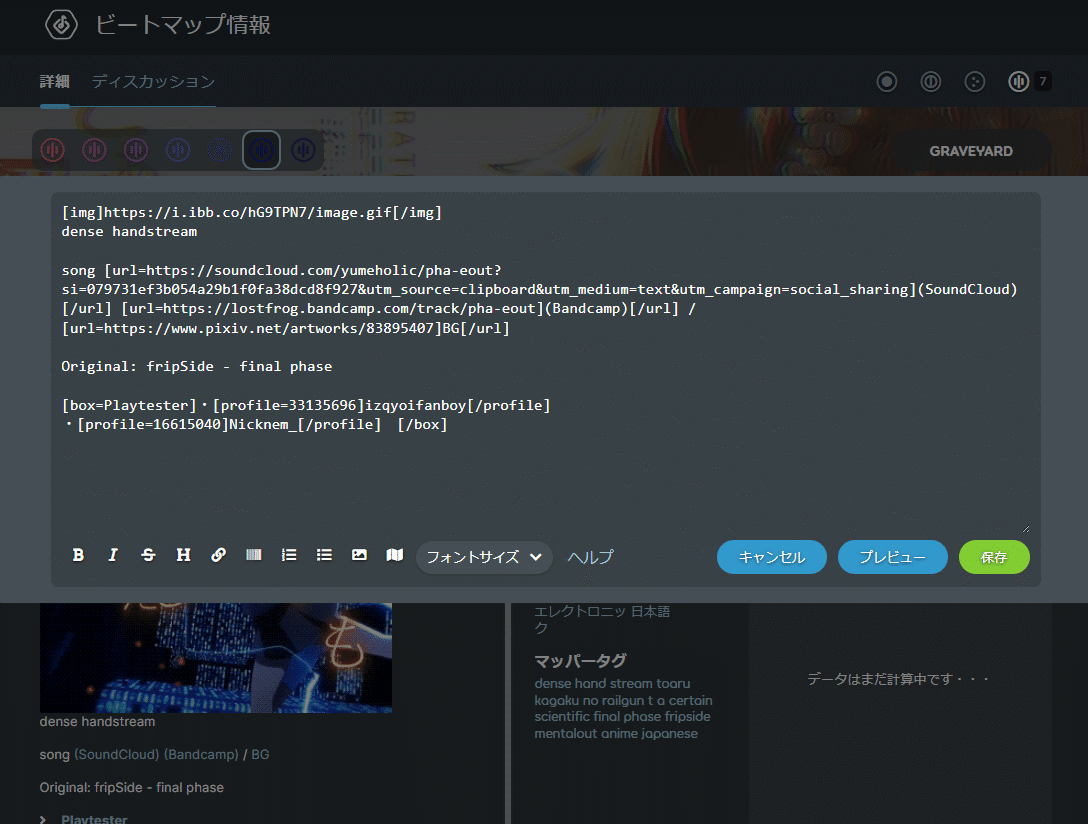Switch to the ディスカッション tab
This screenshot has height=824, width=1088.
pos(153,82)
